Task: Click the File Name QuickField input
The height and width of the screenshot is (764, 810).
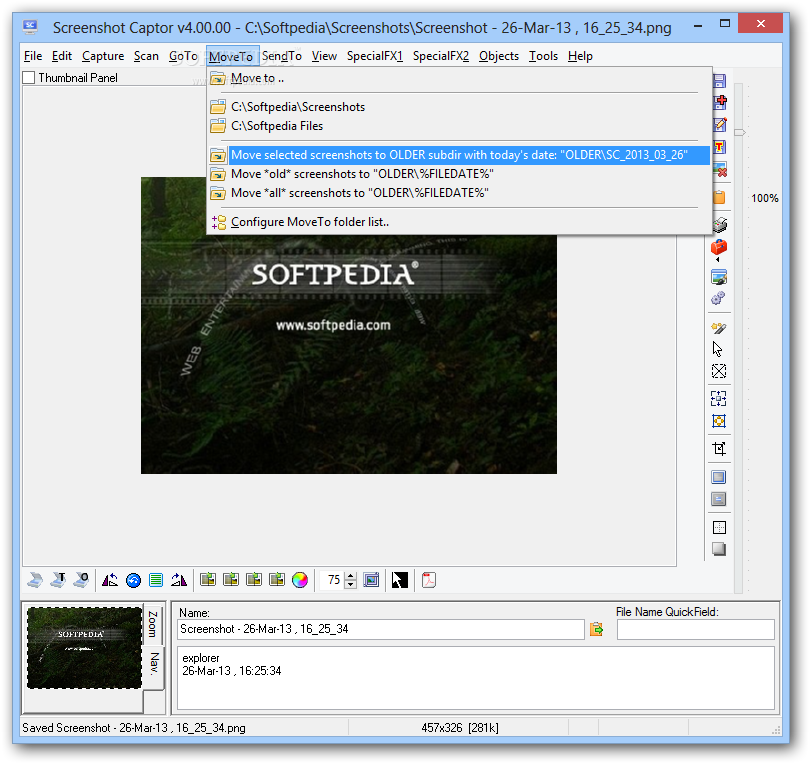Action: point(695,629)
